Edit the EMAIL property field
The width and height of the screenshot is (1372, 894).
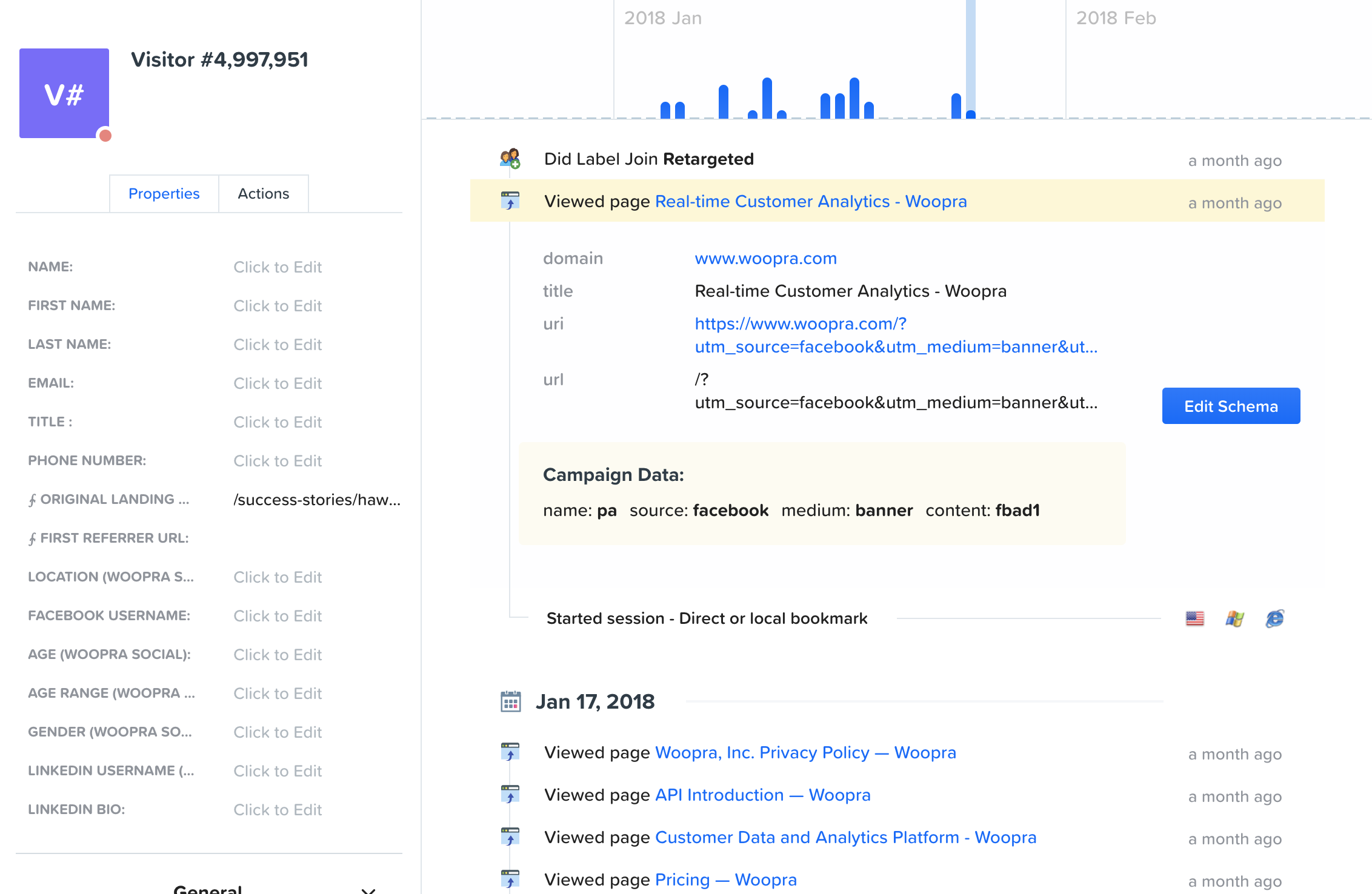278,383
